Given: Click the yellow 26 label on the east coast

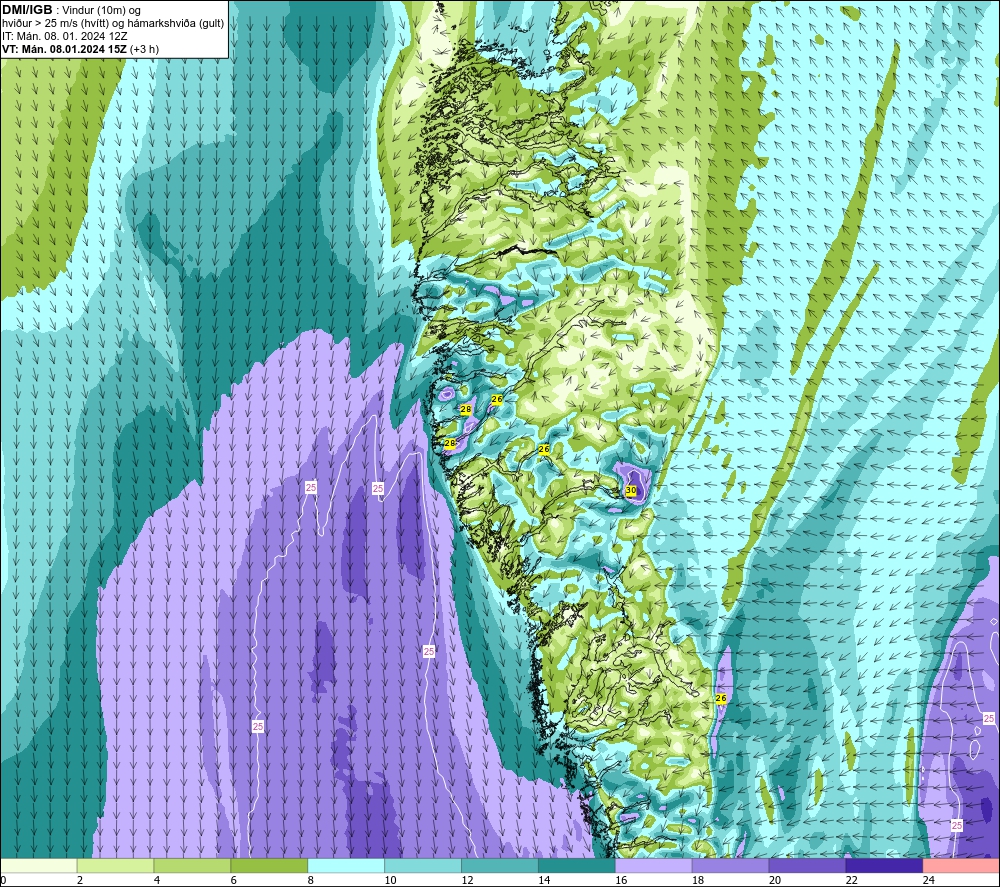Looking at the screenshot, I should pyautogui.click(x=721, y=698).
